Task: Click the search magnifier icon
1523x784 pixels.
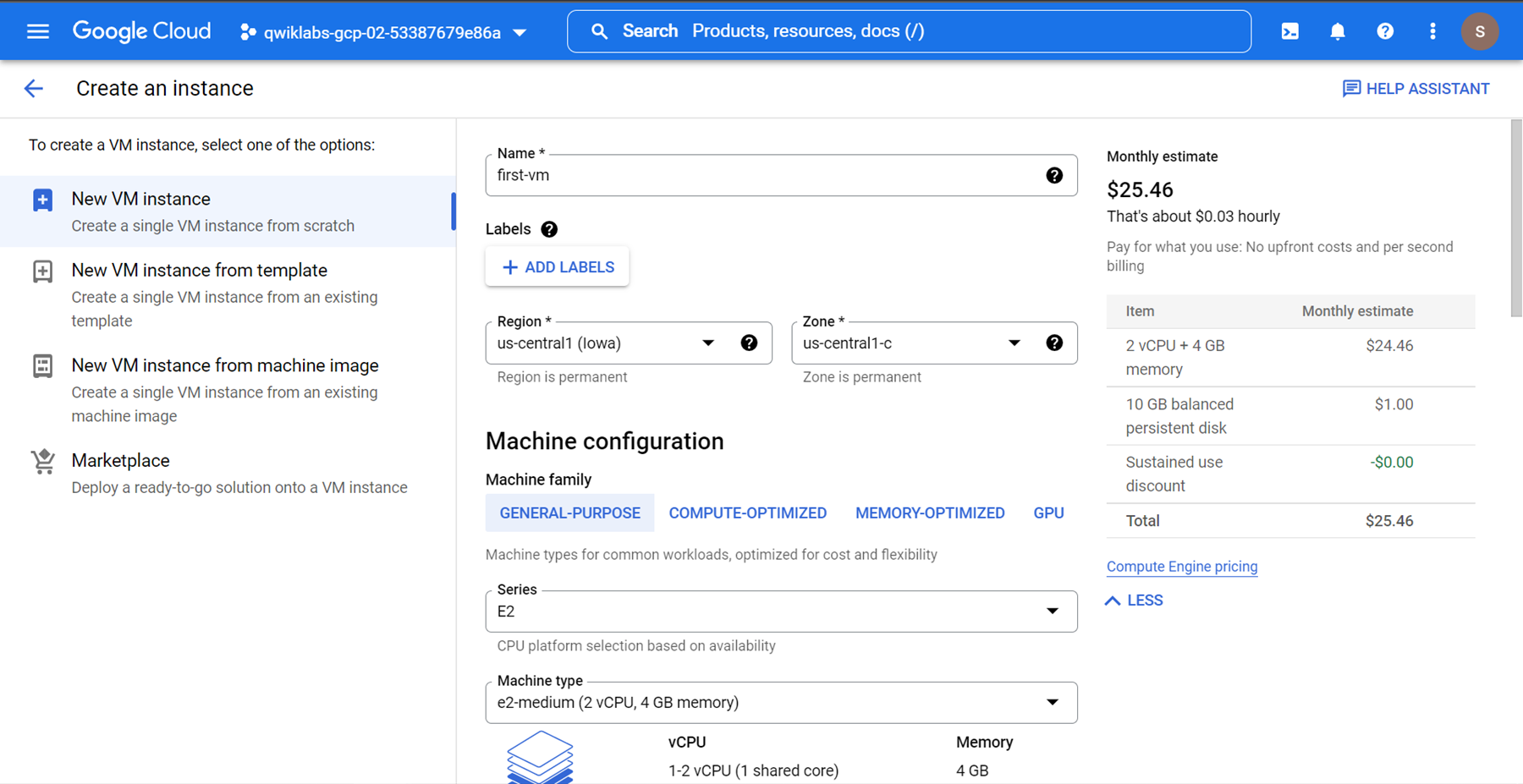Action: tap(599, 31)
